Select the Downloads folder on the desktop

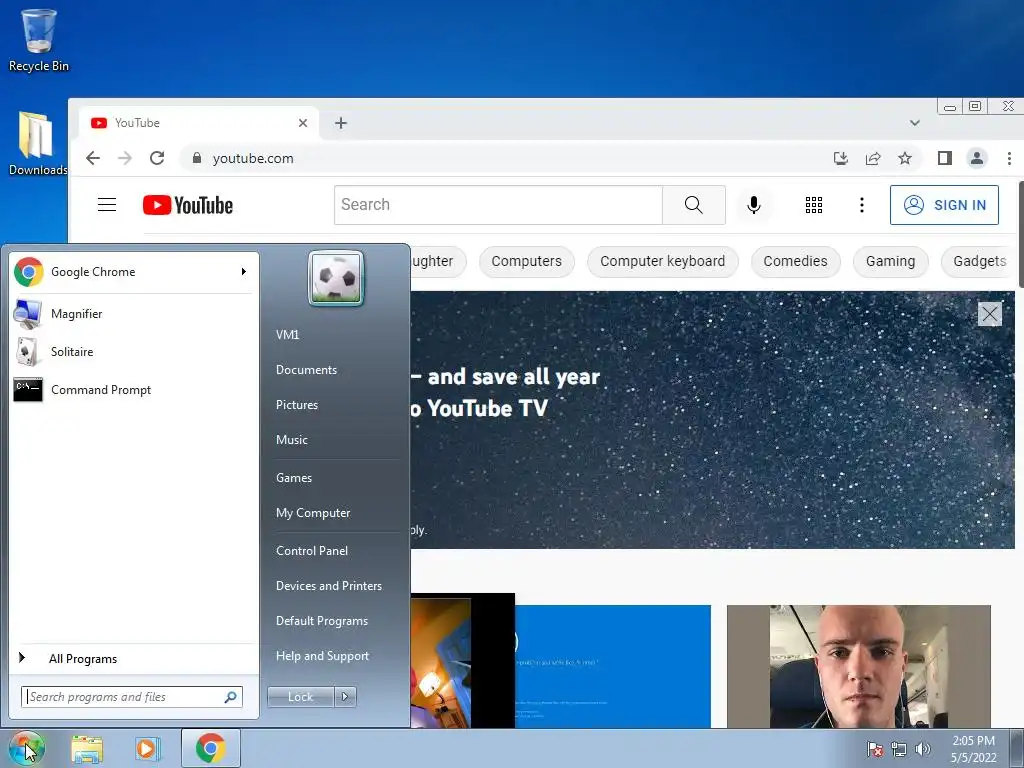click(37, 144)
